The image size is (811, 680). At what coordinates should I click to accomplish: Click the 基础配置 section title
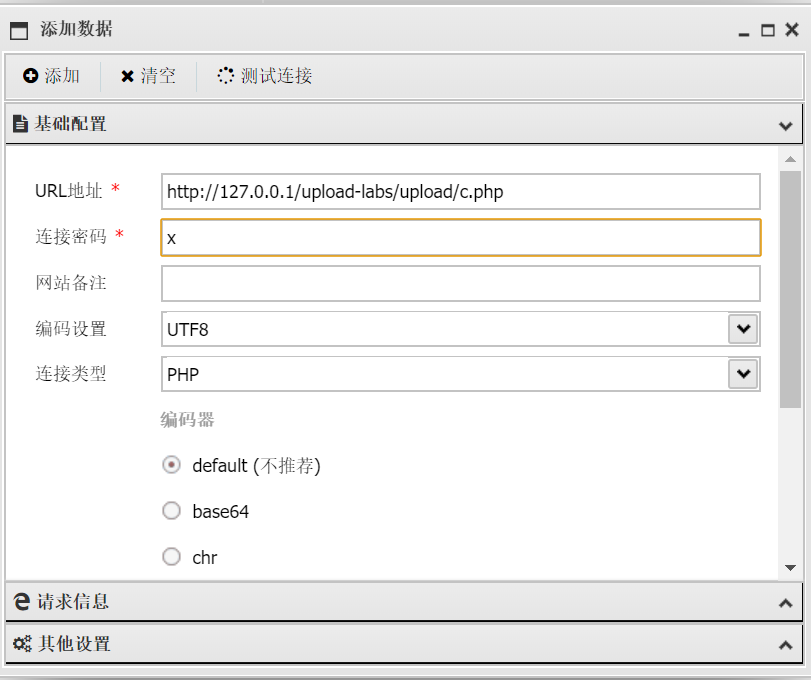[70, 124]
